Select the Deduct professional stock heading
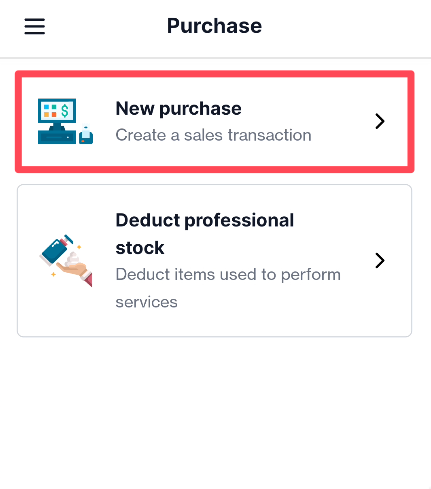Image resolution: width=431 pixels, height=489 pixels. click(205, 234)
